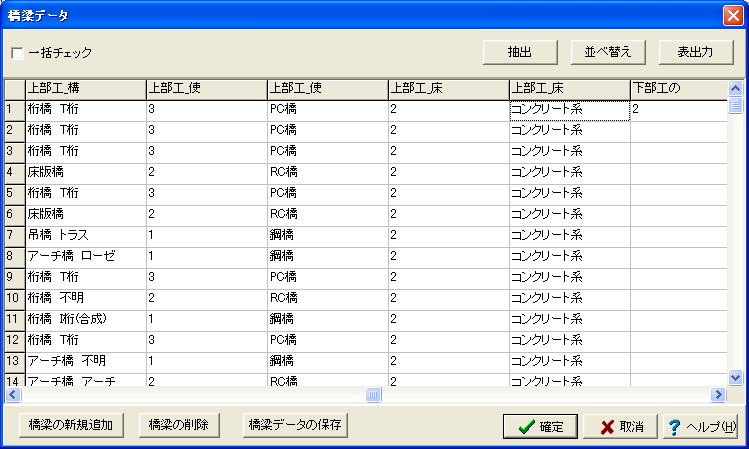The height and width of the screenshot is (449, 749).
Task: Click 橋梁データの保存 button
Action: click(295, 425)
